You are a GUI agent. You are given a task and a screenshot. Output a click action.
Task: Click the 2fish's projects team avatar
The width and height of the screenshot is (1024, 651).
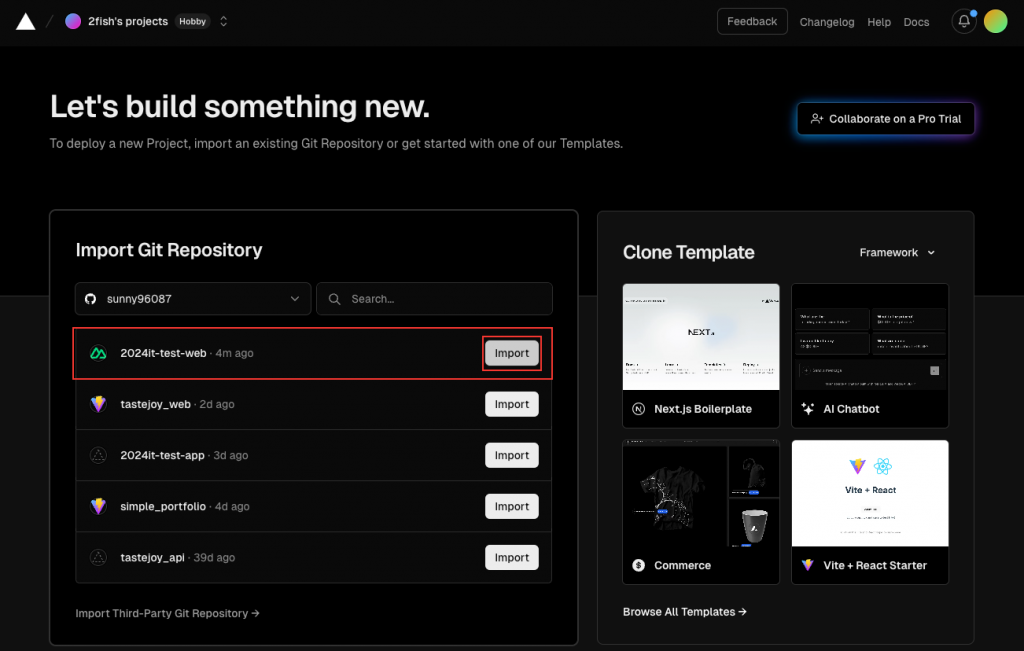[73, 22]
